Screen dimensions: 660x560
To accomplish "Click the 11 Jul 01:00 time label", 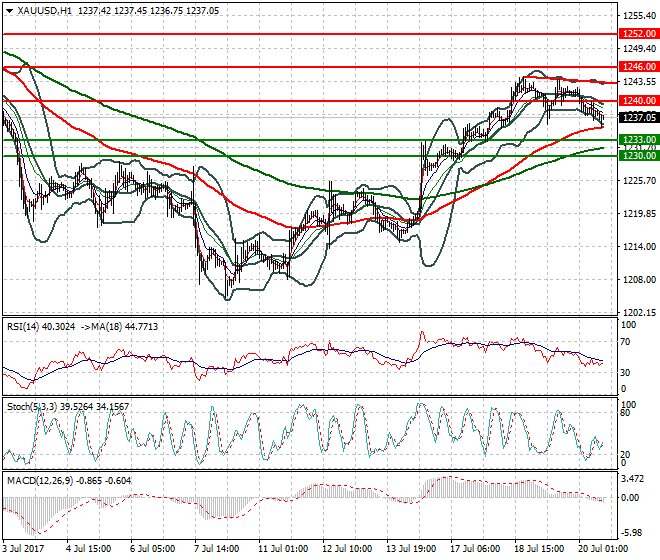I will [x=283, y=549].
